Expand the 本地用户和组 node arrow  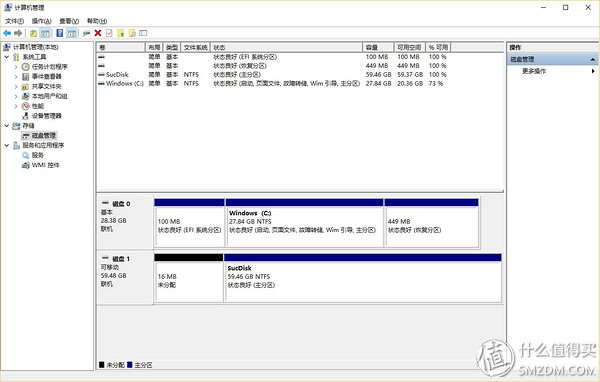point(16,96)
